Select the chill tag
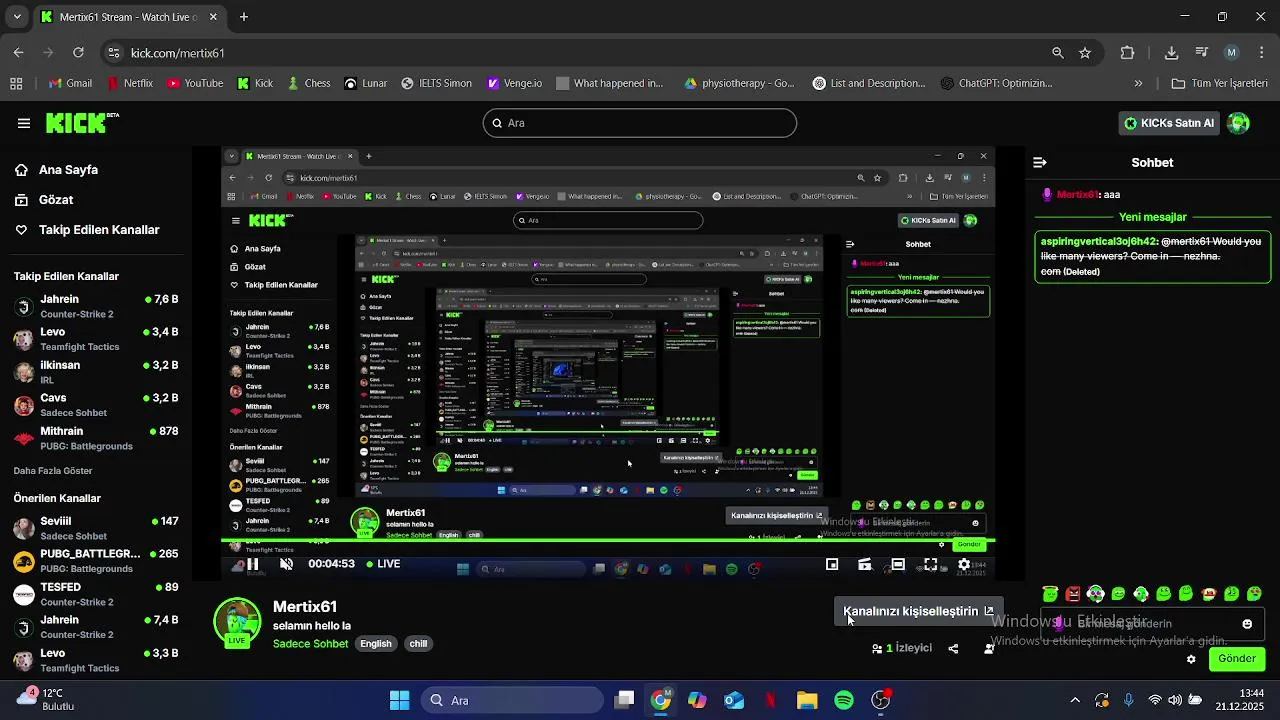The image size is (1280, 720). coord(418,644)
